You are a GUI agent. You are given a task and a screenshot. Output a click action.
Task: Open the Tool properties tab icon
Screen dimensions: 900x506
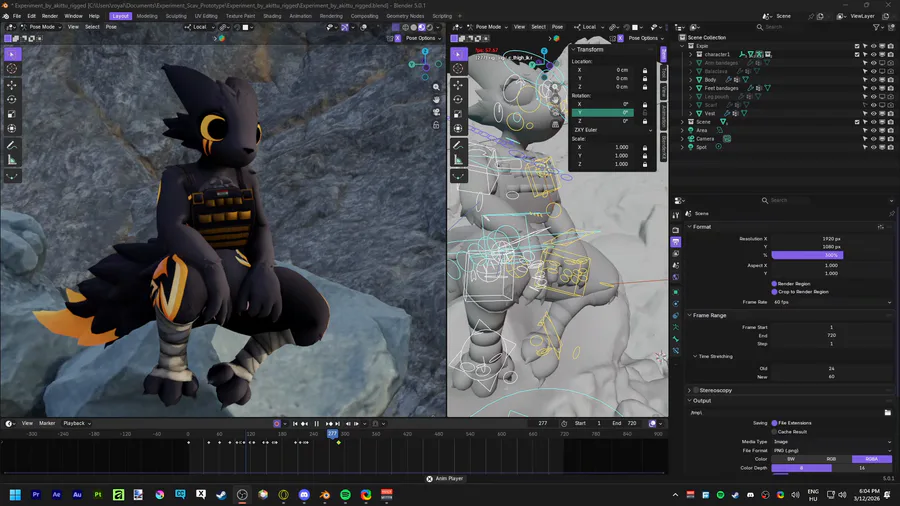[676, 215]
